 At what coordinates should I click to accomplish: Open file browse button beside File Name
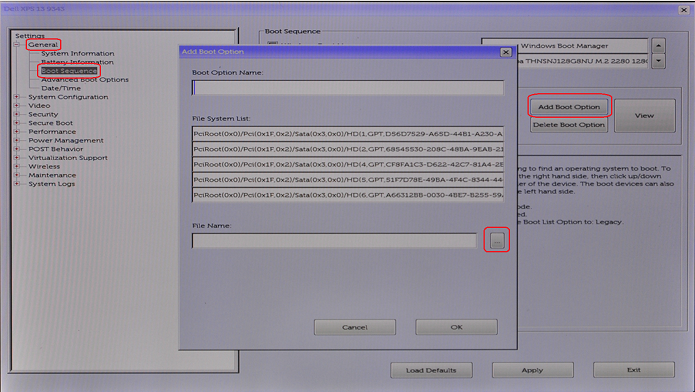pos(497,240)
